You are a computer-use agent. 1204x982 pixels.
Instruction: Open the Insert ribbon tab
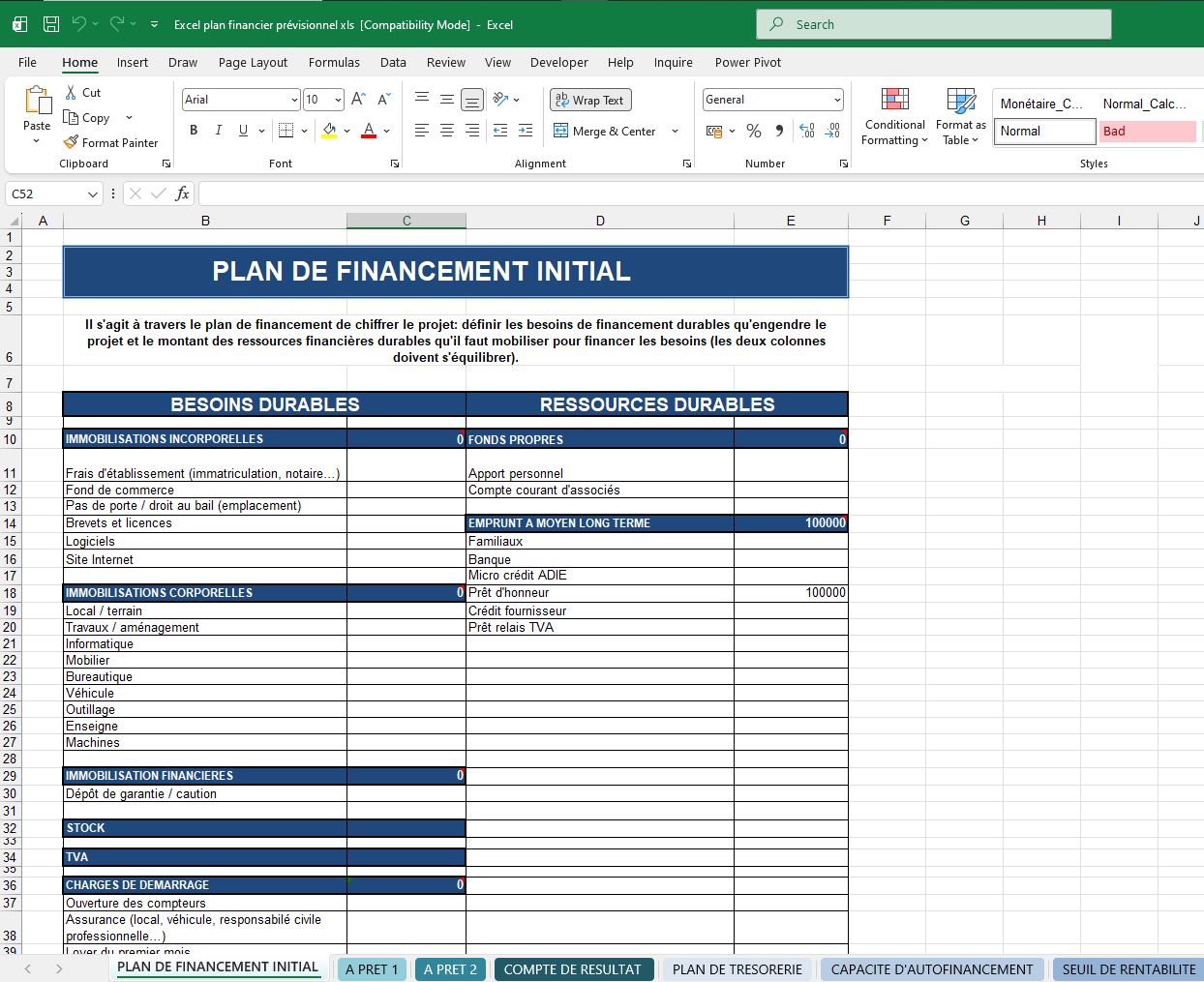pos(133,62)
